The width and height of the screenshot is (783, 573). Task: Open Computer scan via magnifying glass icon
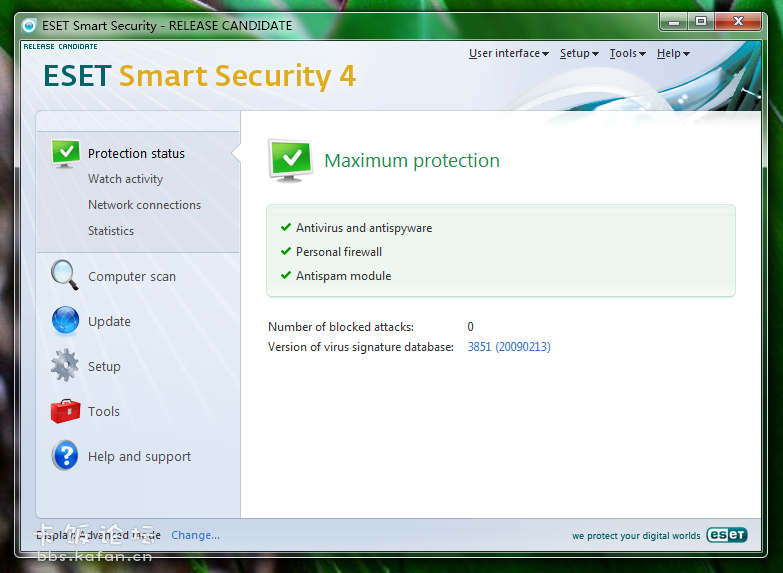65,275
